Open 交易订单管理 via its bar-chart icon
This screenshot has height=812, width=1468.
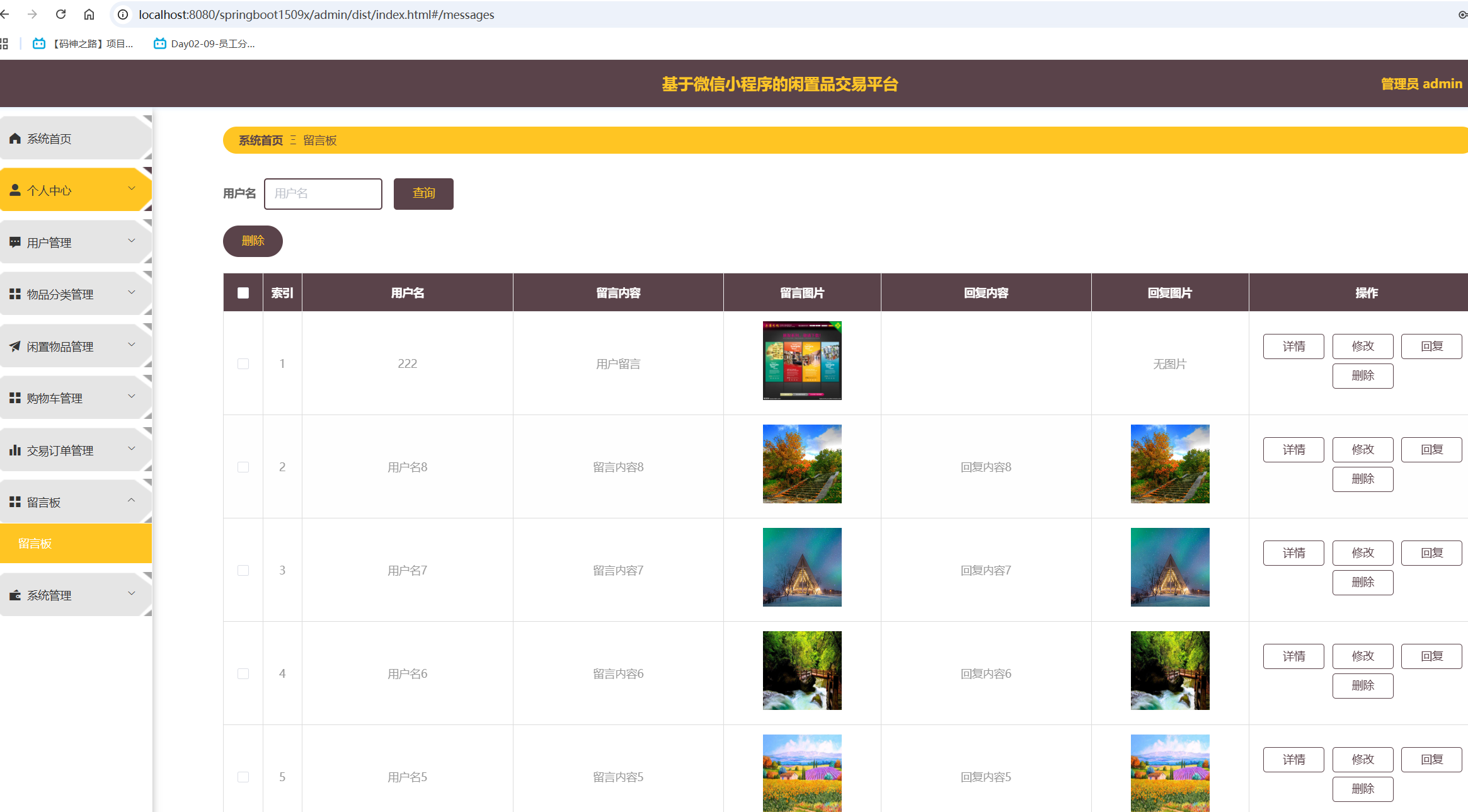click(14, 450)
